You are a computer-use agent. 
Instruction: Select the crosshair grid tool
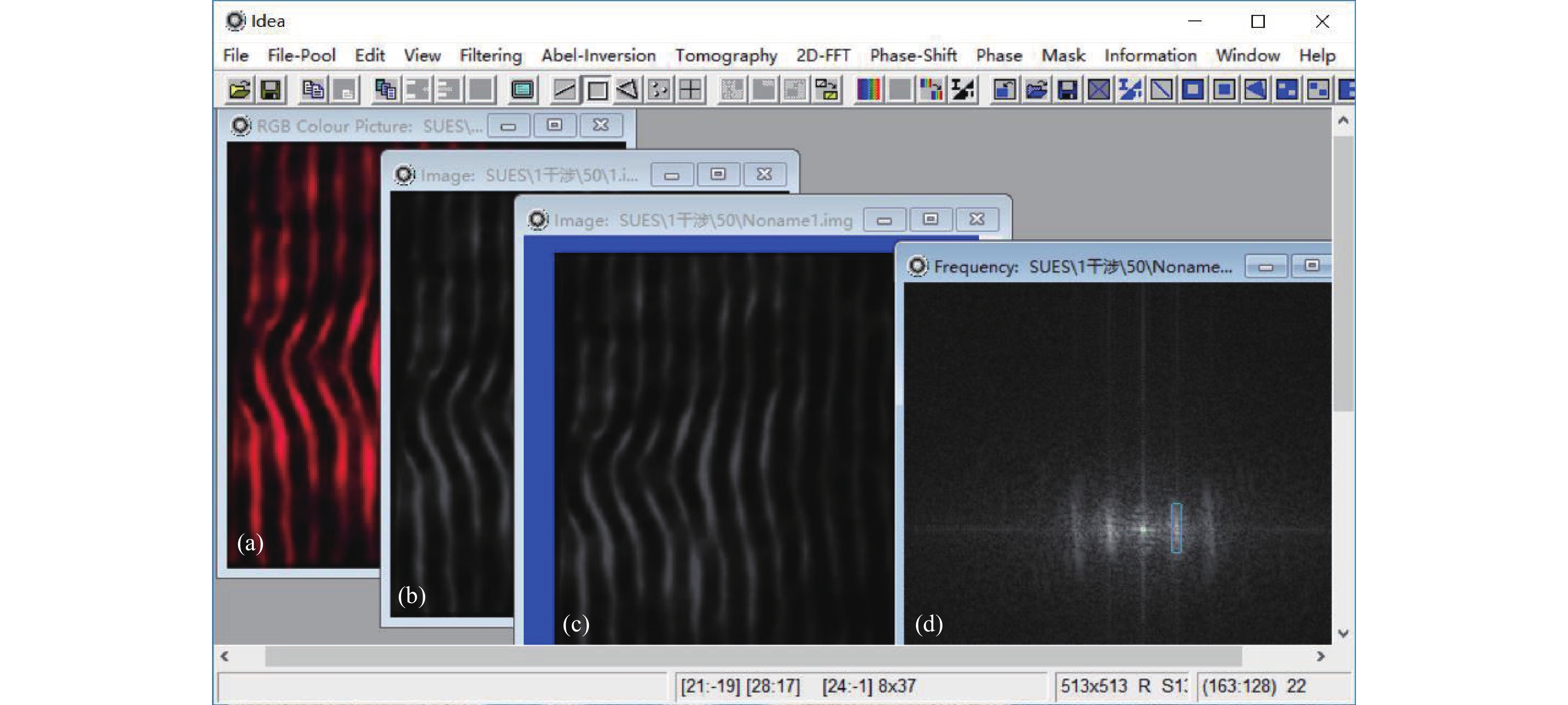click(690, 90)
